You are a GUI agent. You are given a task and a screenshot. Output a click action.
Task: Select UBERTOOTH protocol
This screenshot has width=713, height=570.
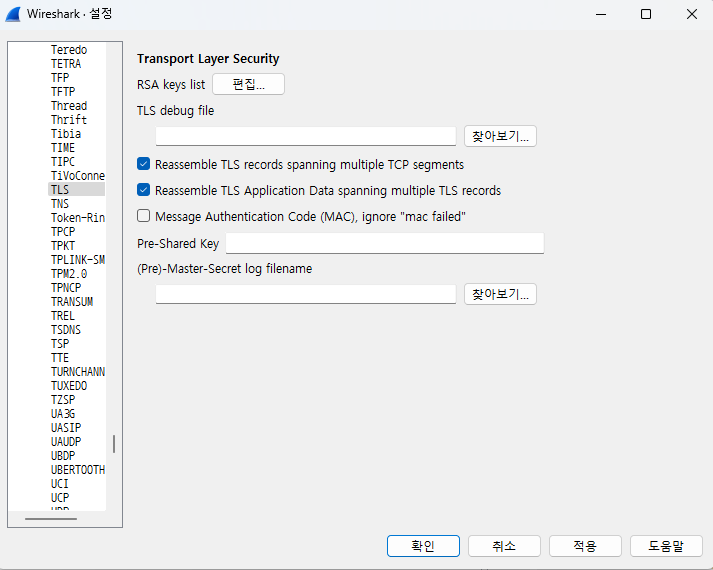78,470
